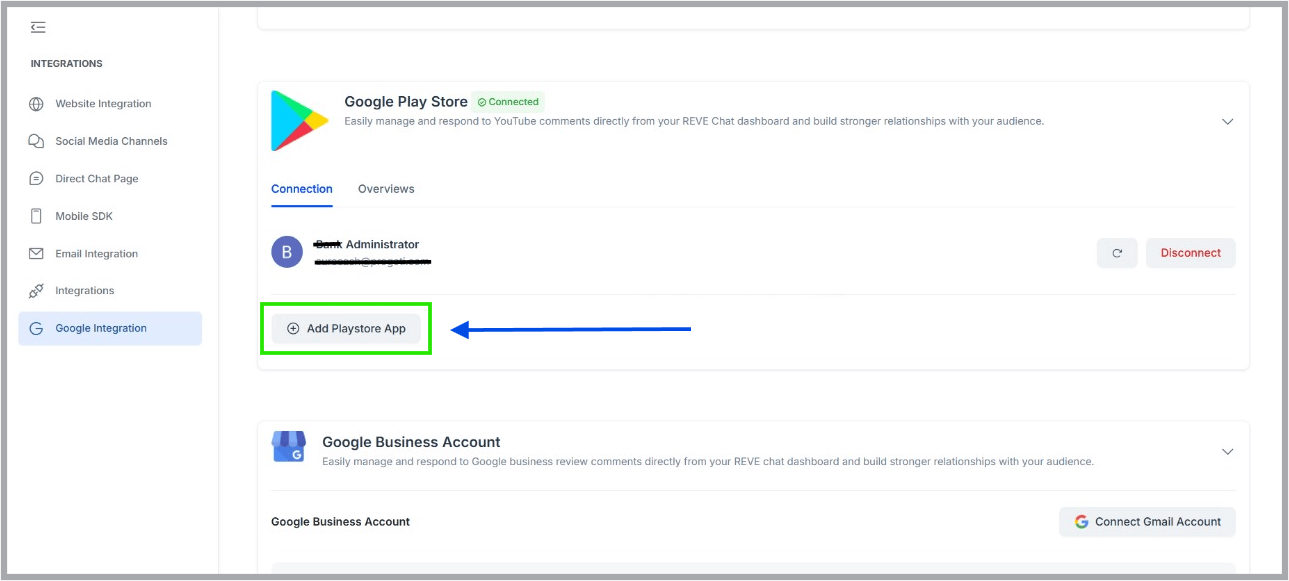Switch to the Overviews tab
Viewport: 1289px width, 581px height.
pos(386,189)
